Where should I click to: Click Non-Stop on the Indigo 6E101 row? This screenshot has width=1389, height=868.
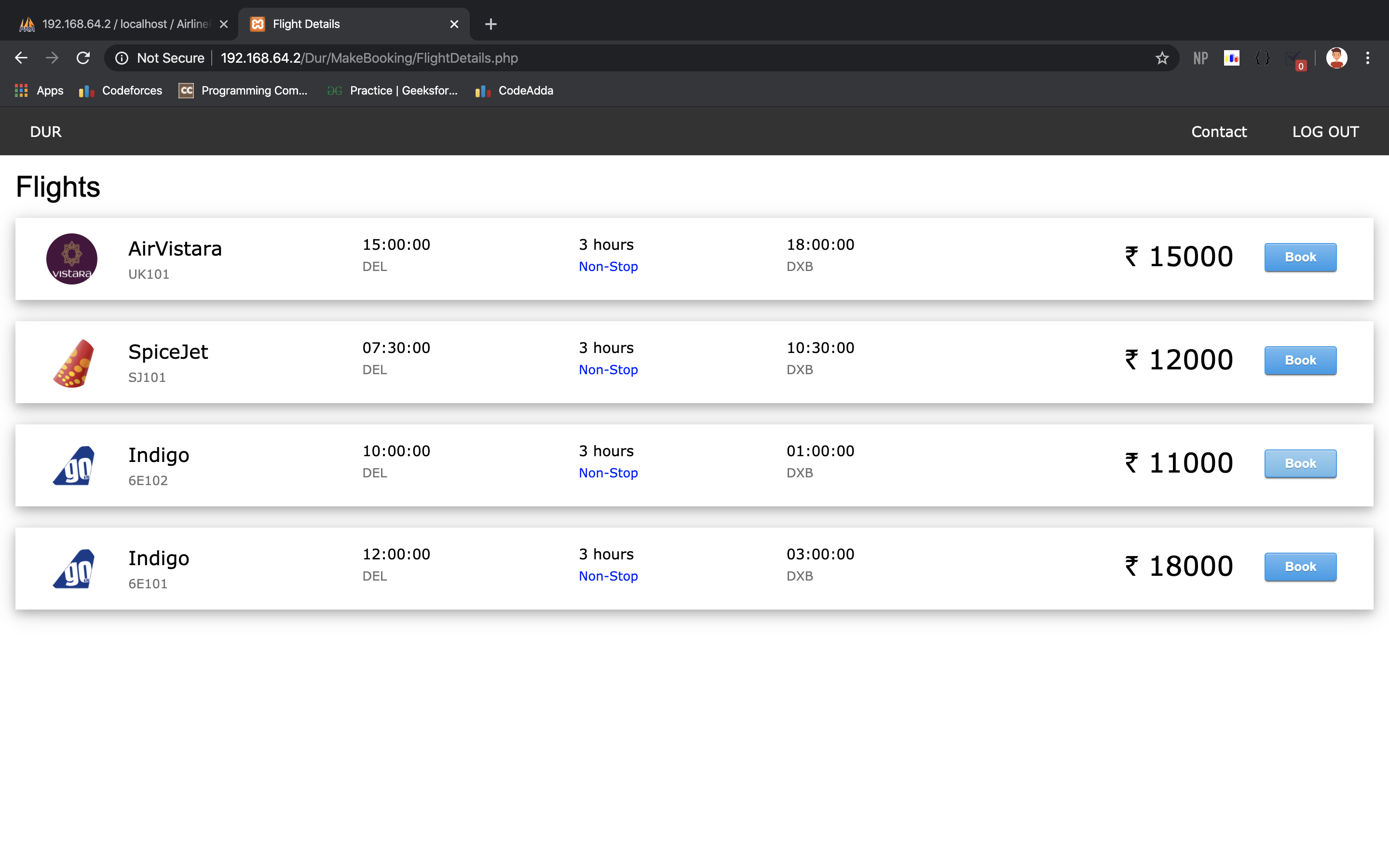608,576
